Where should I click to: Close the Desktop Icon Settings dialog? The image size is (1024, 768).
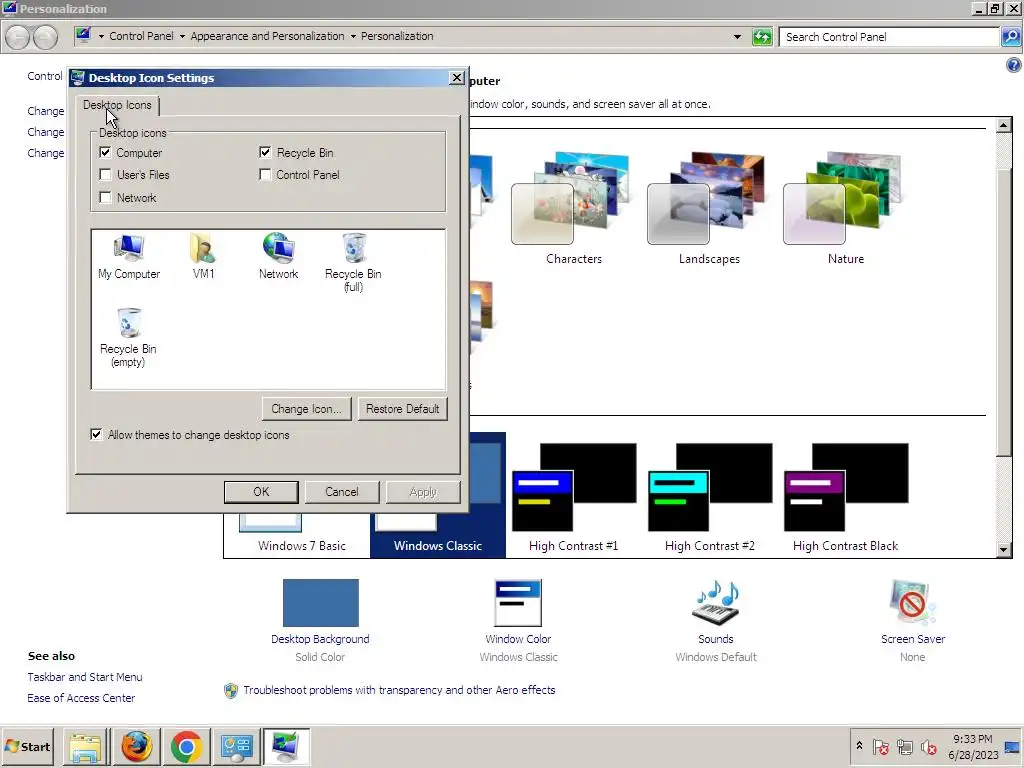point(456,78)
